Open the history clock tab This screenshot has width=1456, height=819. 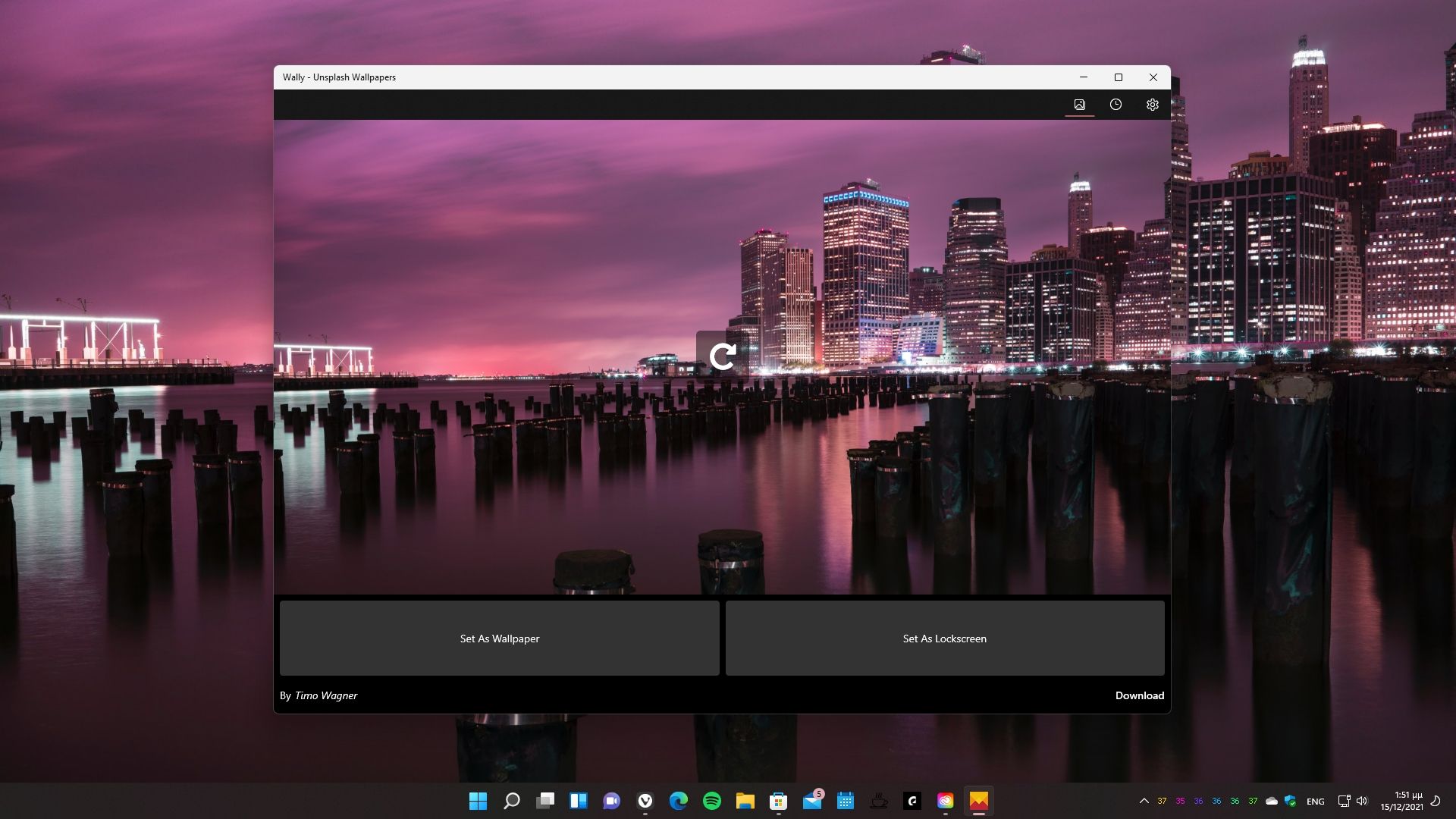click(x=1116, y=105)
